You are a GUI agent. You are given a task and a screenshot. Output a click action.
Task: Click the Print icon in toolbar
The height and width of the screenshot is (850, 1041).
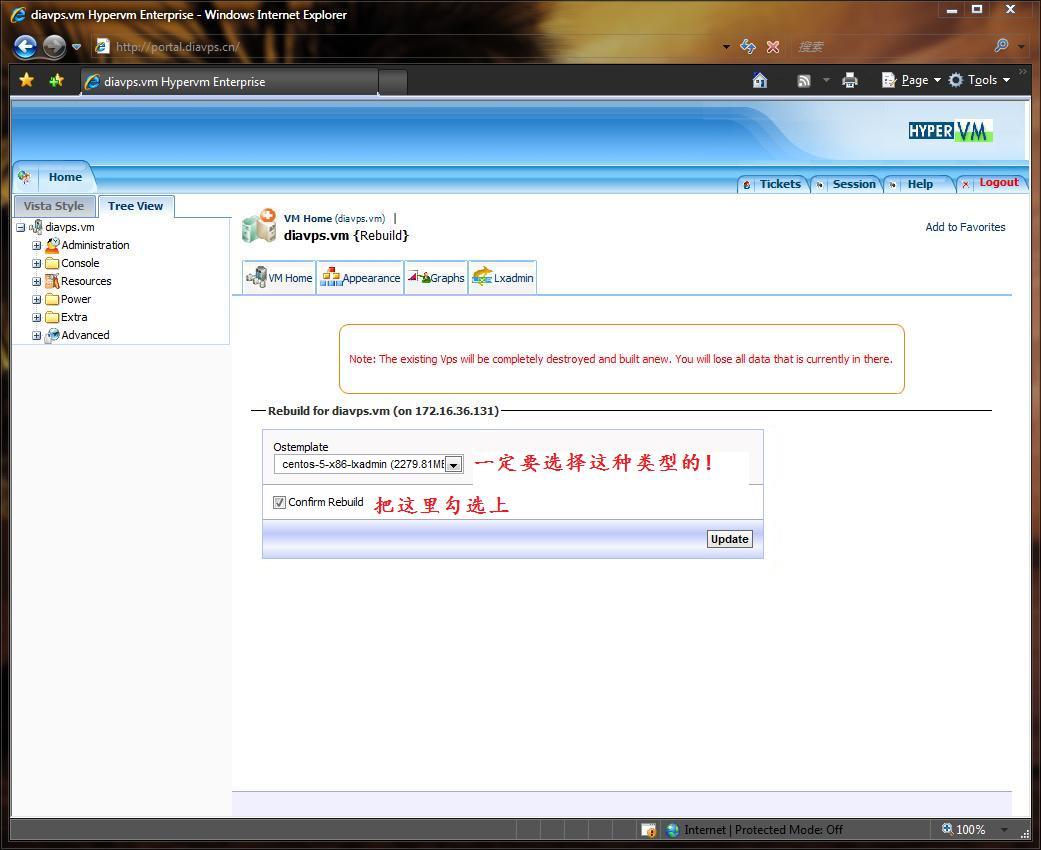tap(850, 80)
